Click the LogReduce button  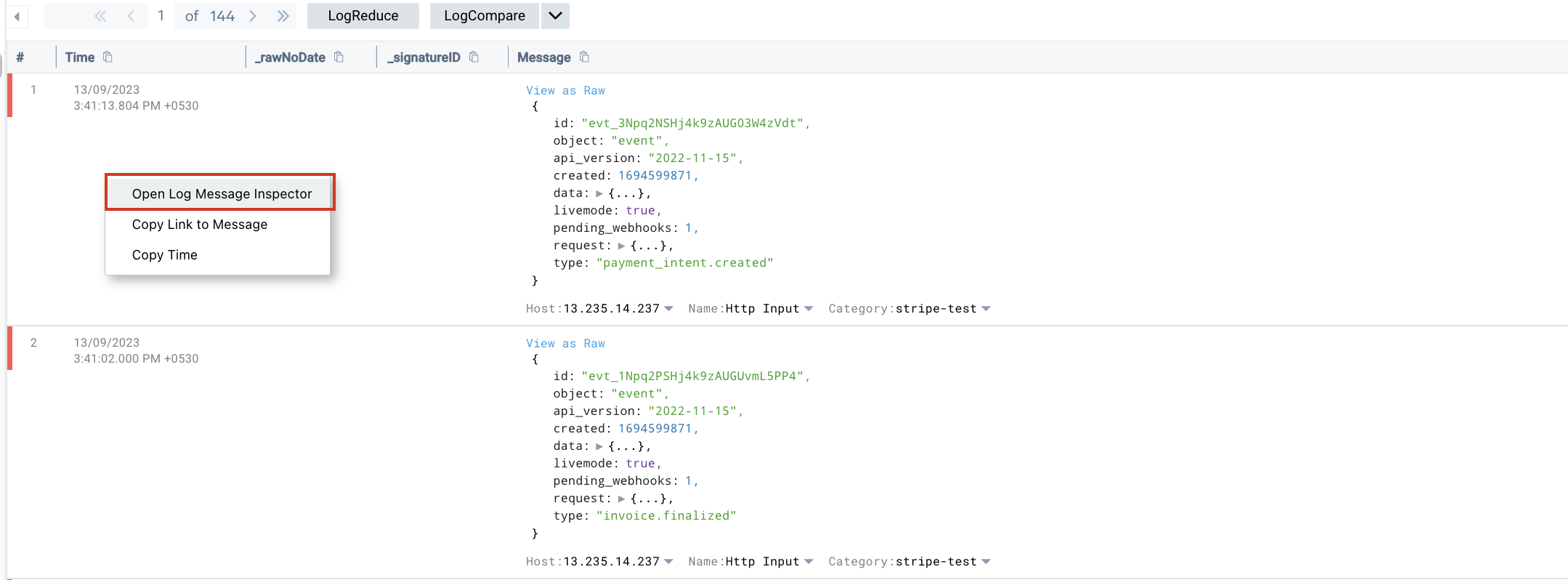[363, 16]
